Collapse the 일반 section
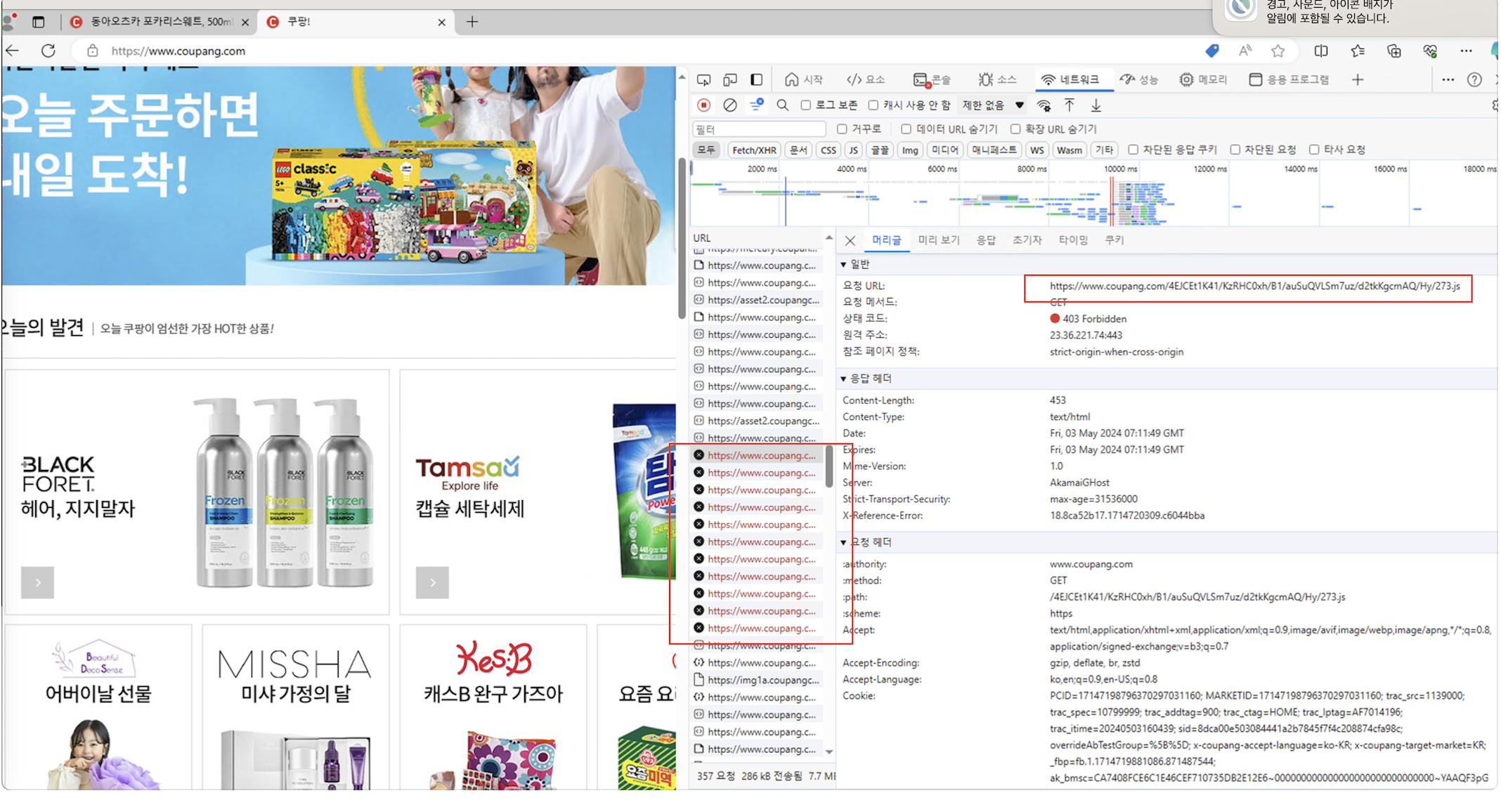The width and height of the screenshot is (1501, 812). (843, 265)
